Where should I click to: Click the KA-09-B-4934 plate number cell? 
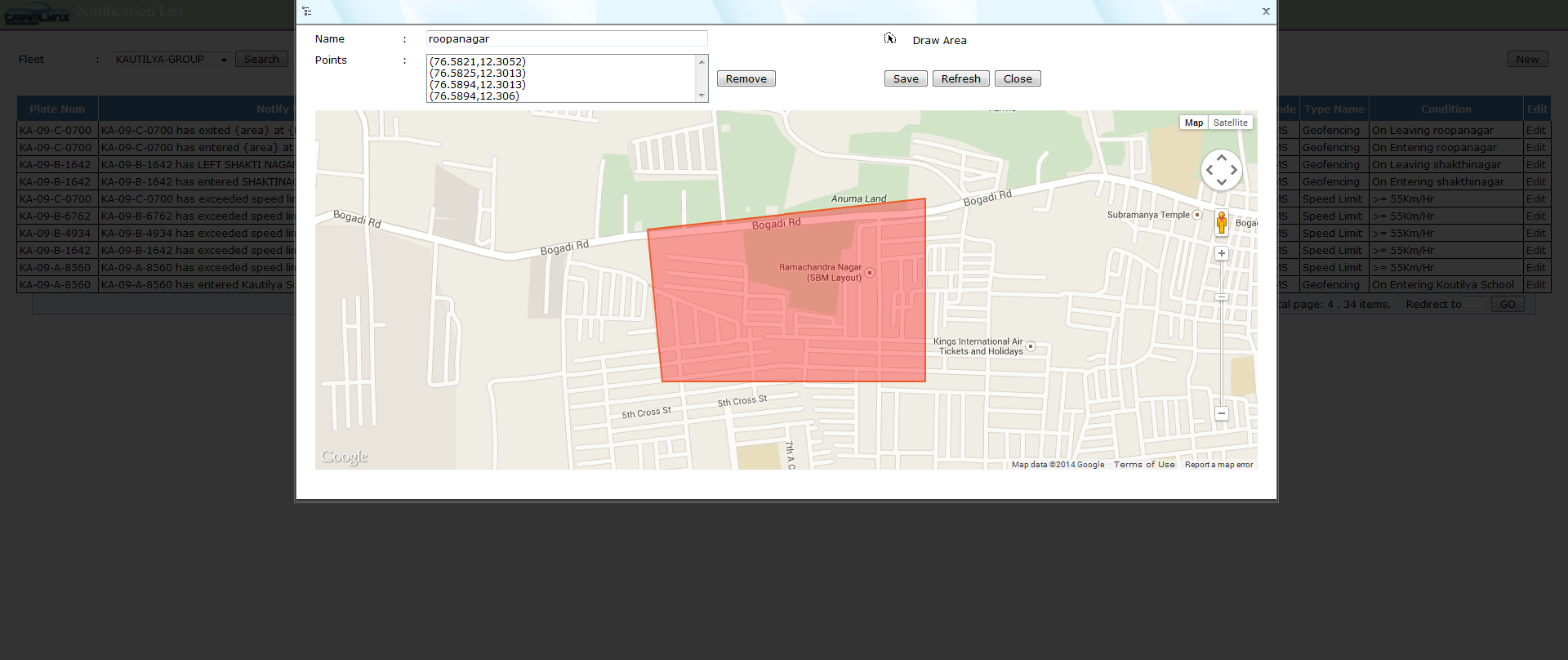pos(56,233)
